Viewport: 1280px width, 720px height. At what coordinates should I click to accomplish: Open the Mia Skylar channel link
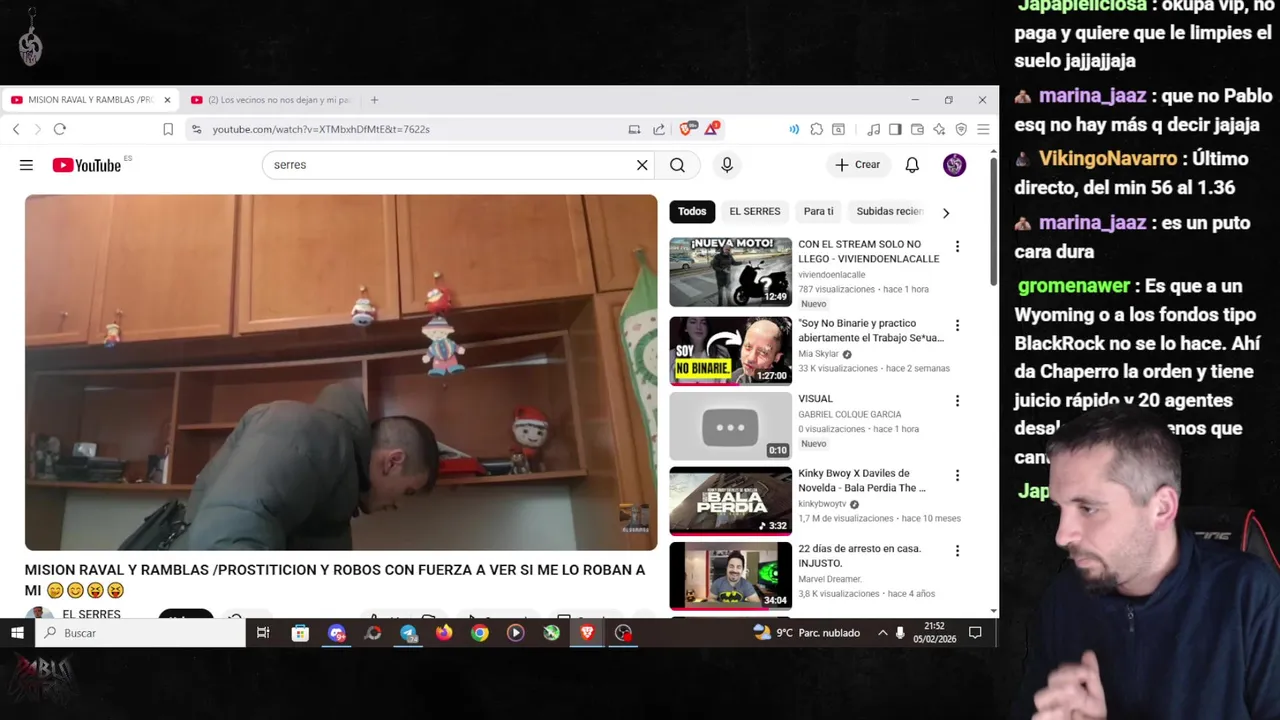[818, 354]
